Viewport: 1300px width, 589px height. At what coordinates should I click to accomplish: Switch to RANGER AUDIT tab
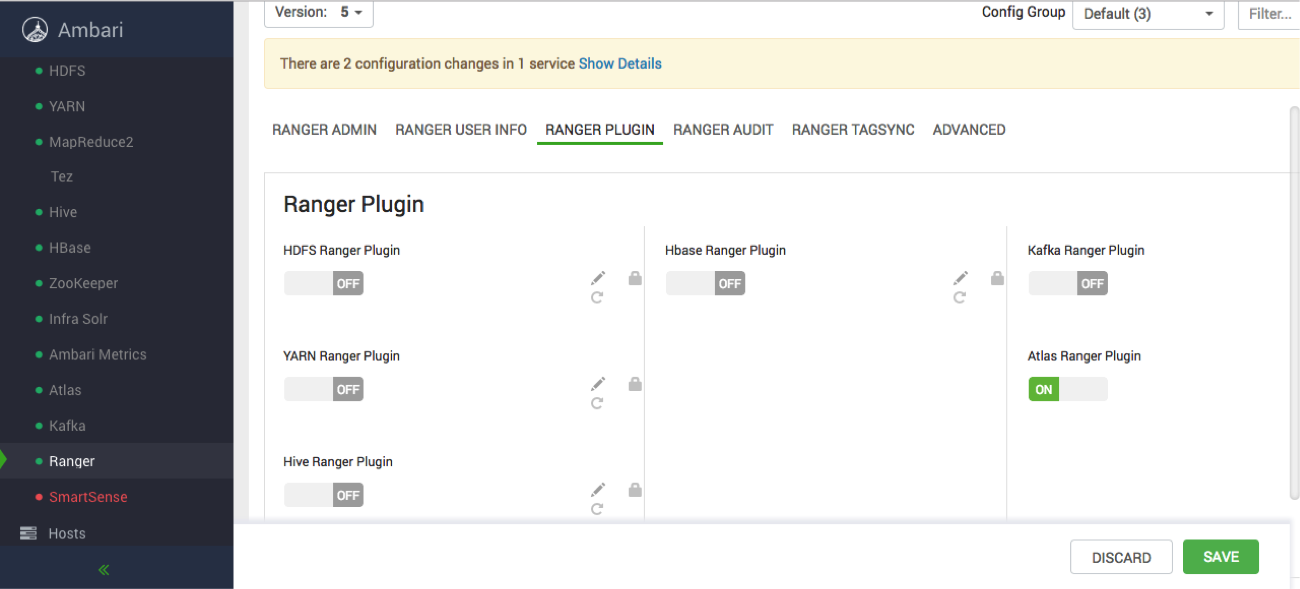point(723,130)
